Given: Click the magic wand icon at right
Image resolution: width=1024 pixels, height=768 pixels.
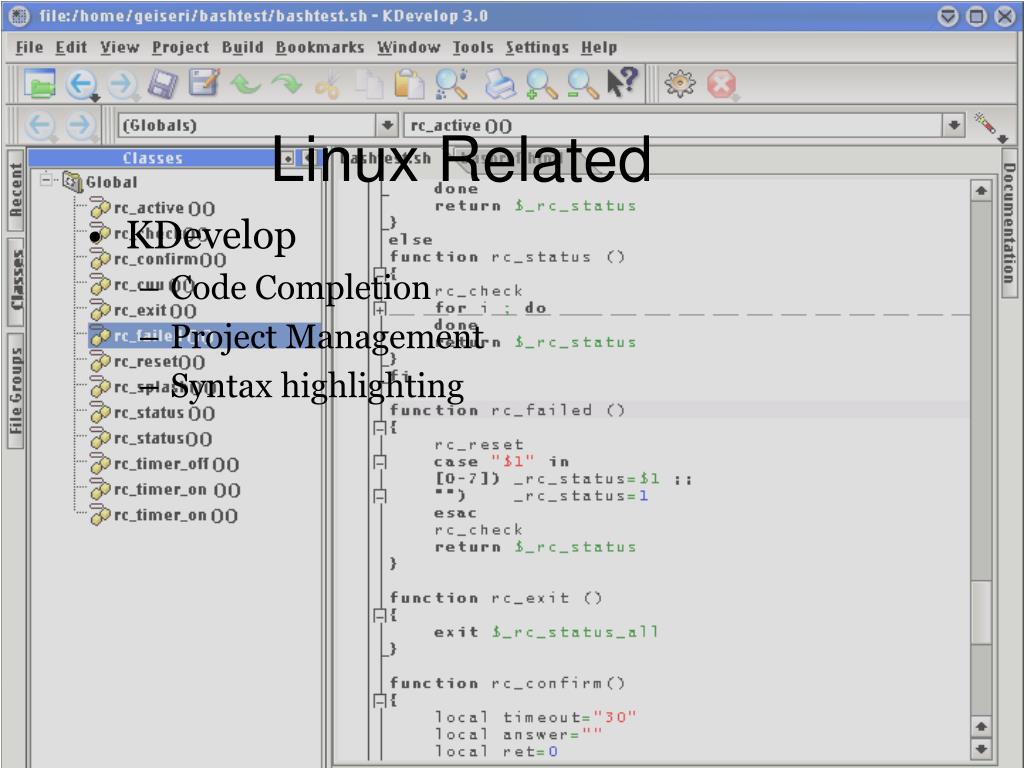Looking at the screenshot, I should click(x=989, y=125).
